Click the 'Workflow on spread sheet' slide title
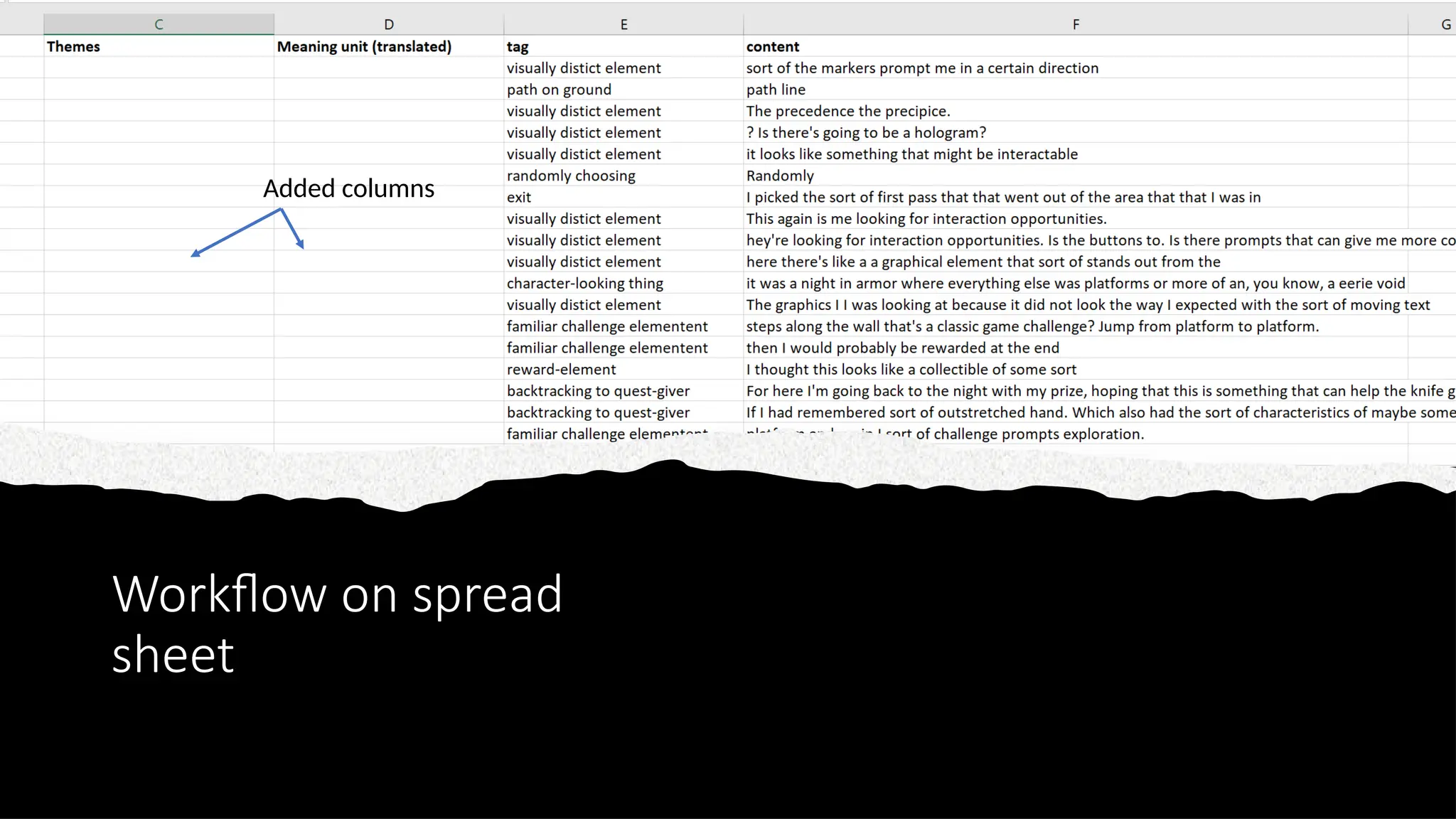 [337, 623]
